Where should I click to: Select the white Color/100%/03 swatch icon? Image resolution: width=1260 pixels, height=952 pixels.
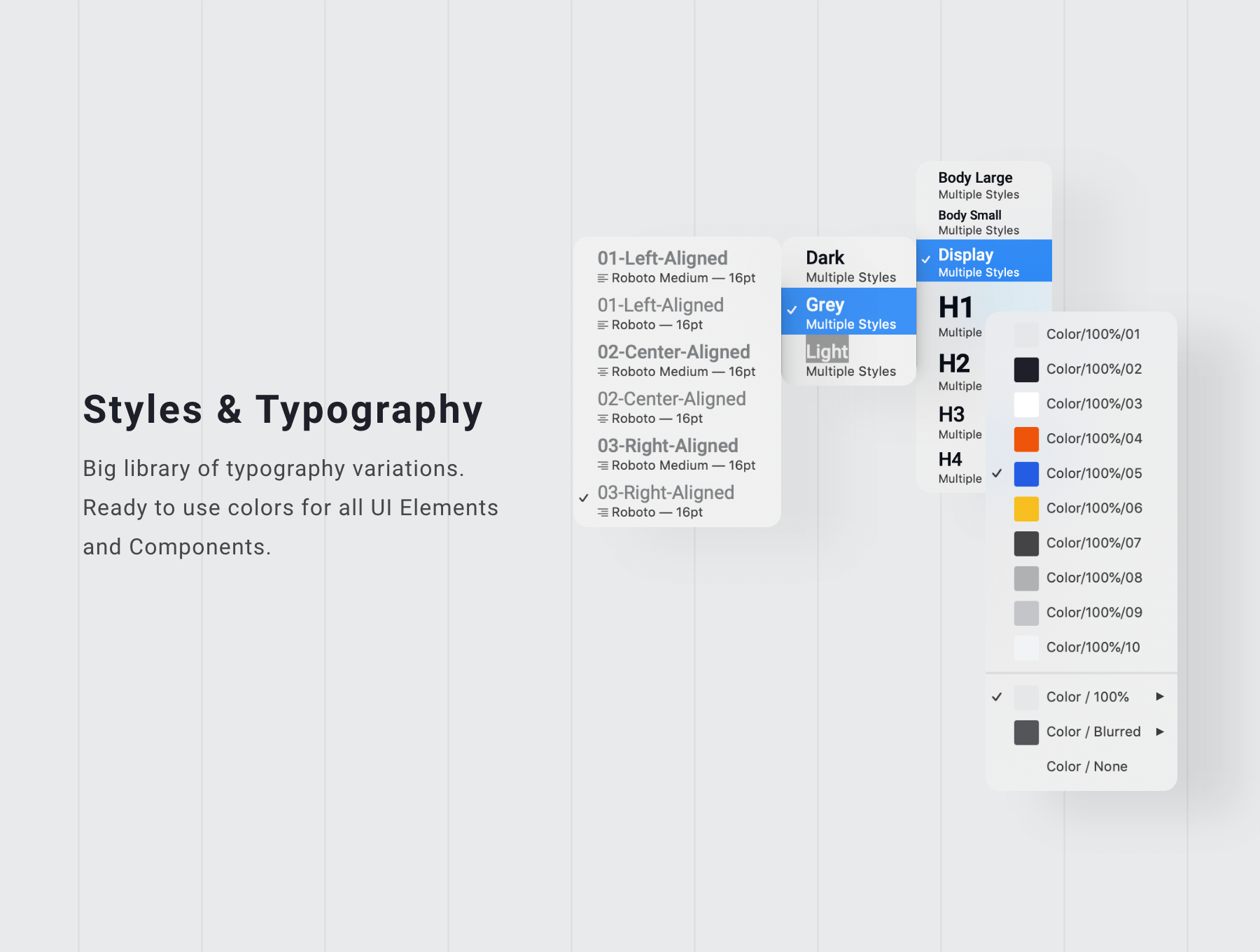click(x=1026, y=405)
